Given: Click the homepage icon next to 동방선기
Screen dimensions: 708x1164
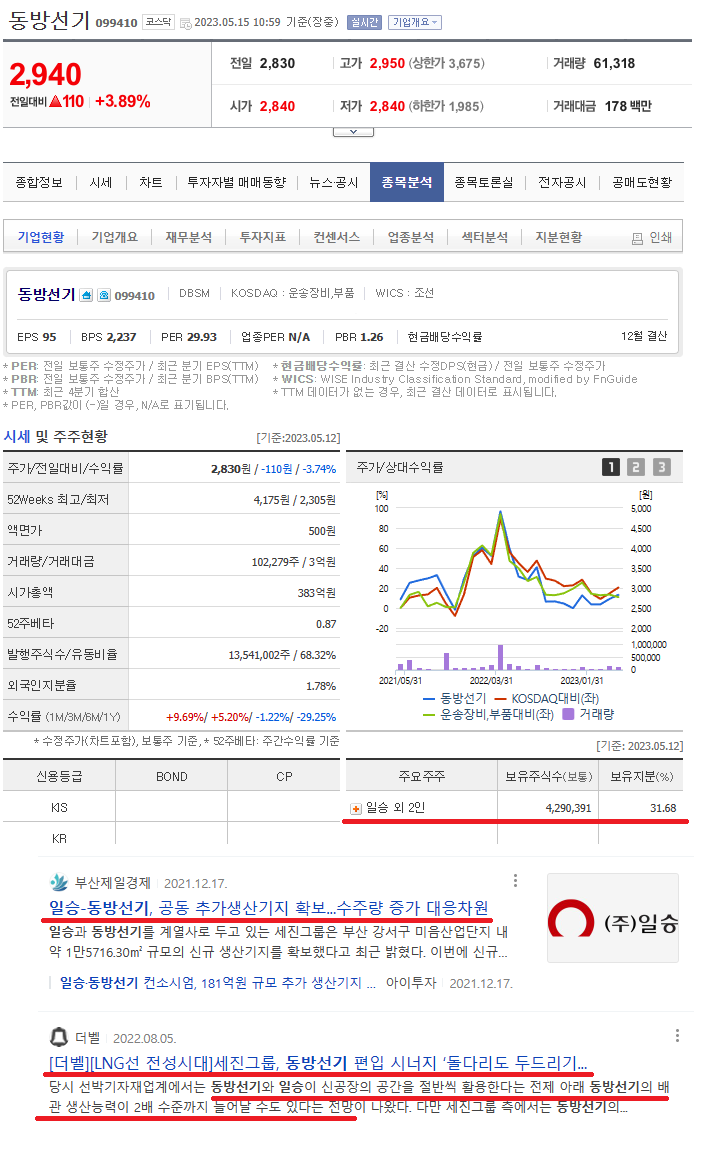Looking at the screenshot, I should [86, 295].
